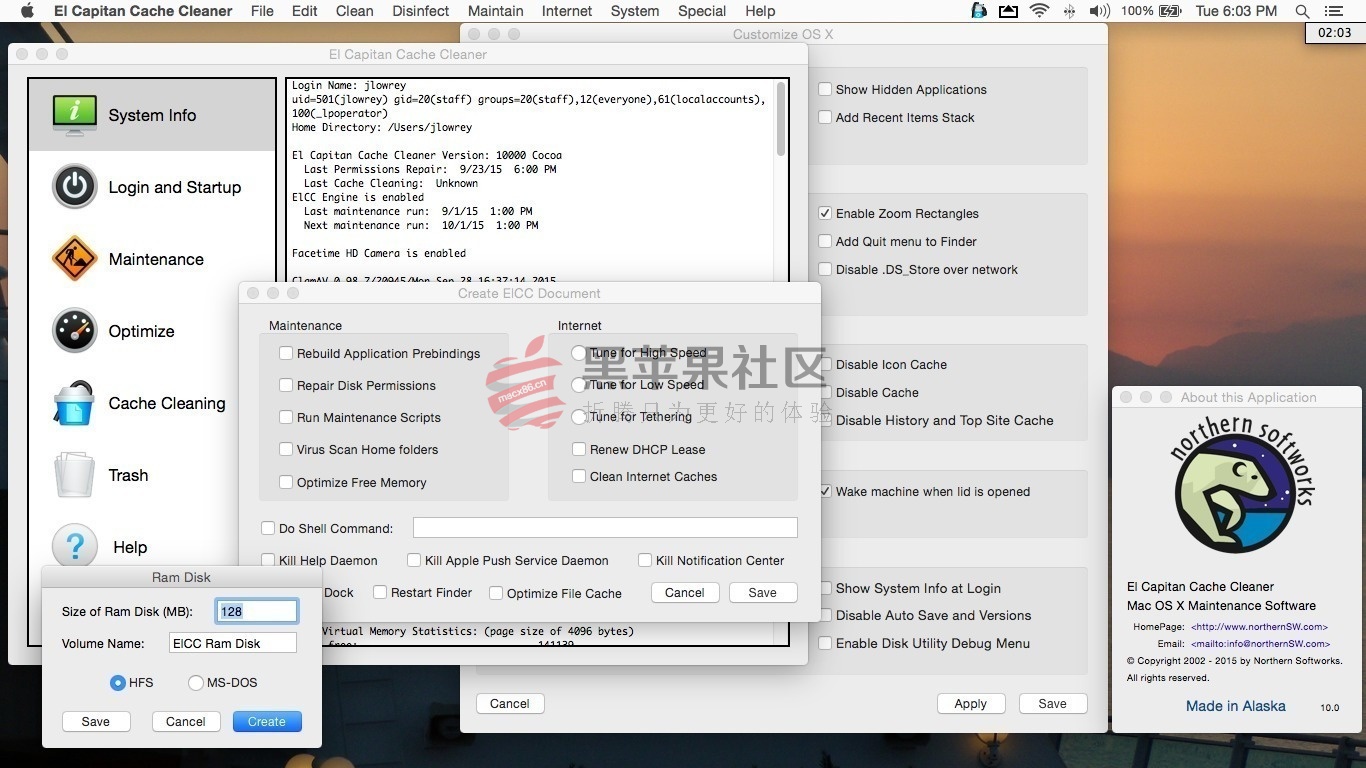Toggle Kill Apple Push Service Daemon
The height and width of the screenshot is (768, 1366).
[414, 560]
